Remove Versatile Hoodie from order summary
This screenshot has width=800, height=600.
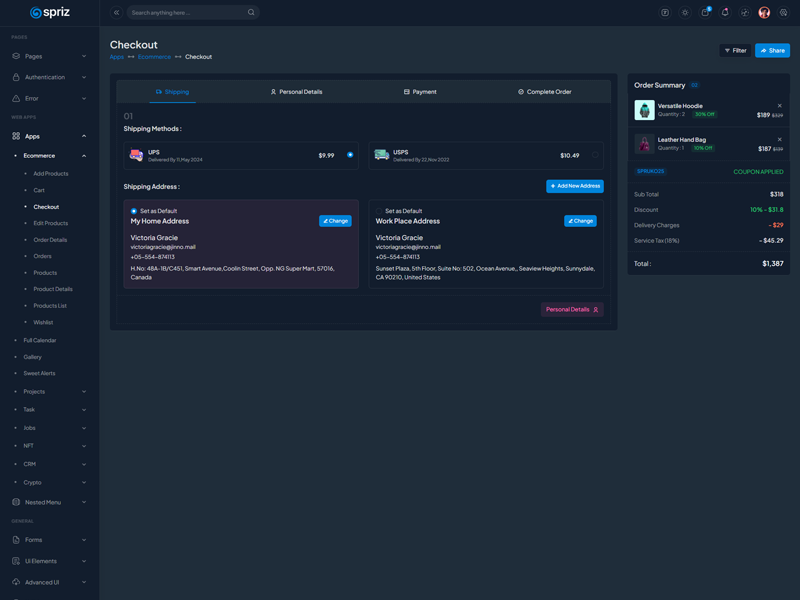(780, 106)
